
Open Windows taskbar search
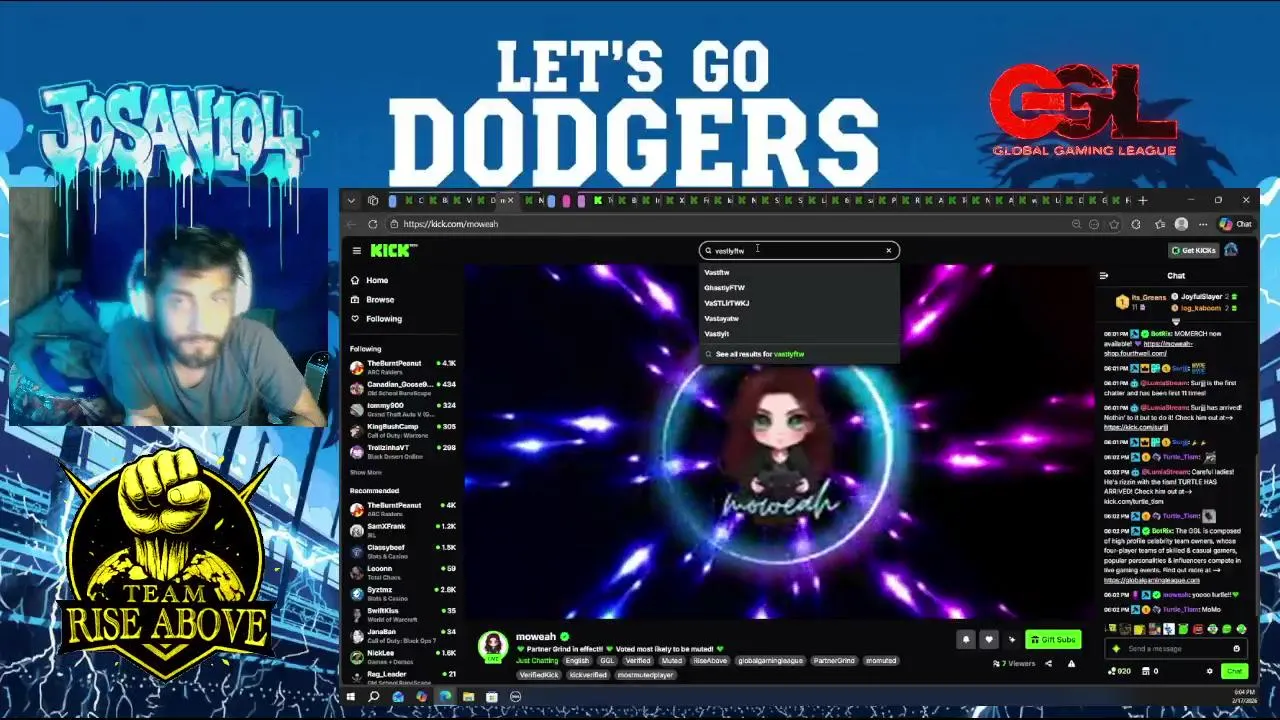[x=374, y=697]
